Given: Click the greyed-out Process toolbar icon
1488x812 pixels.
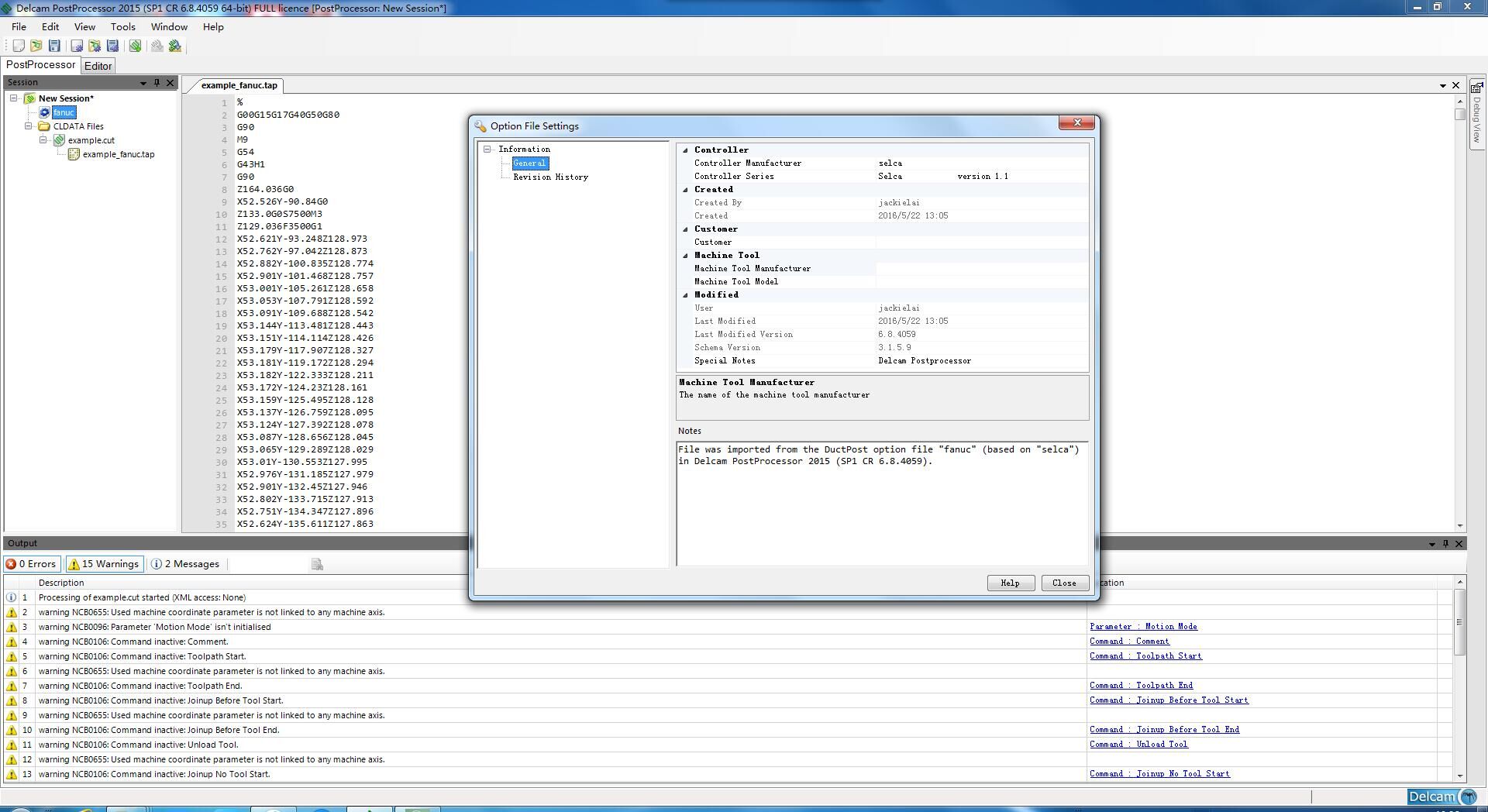Looking at the screenshot, I should point(157,46).
